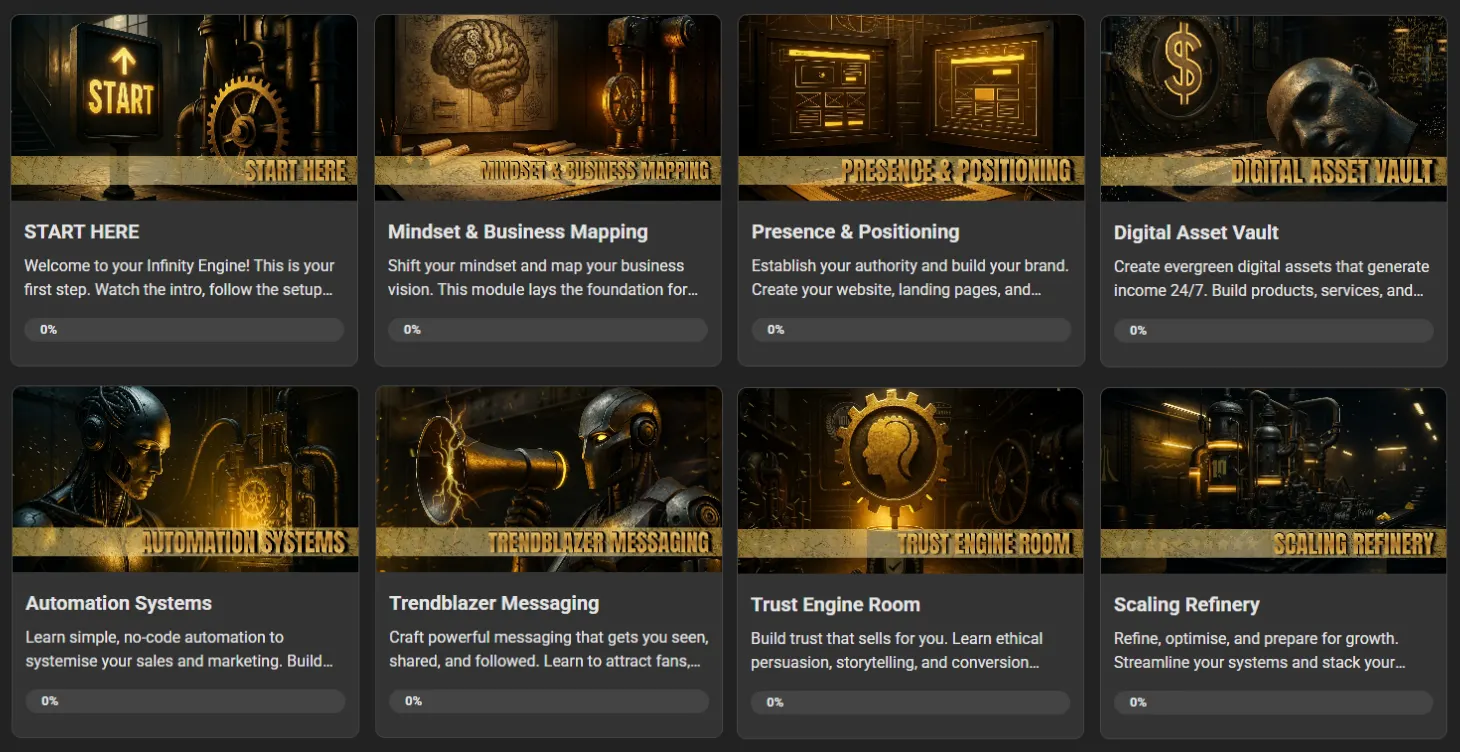
Task: Open the Presence & Positioning wireframe thumbnail
Action: click(911, 108)
